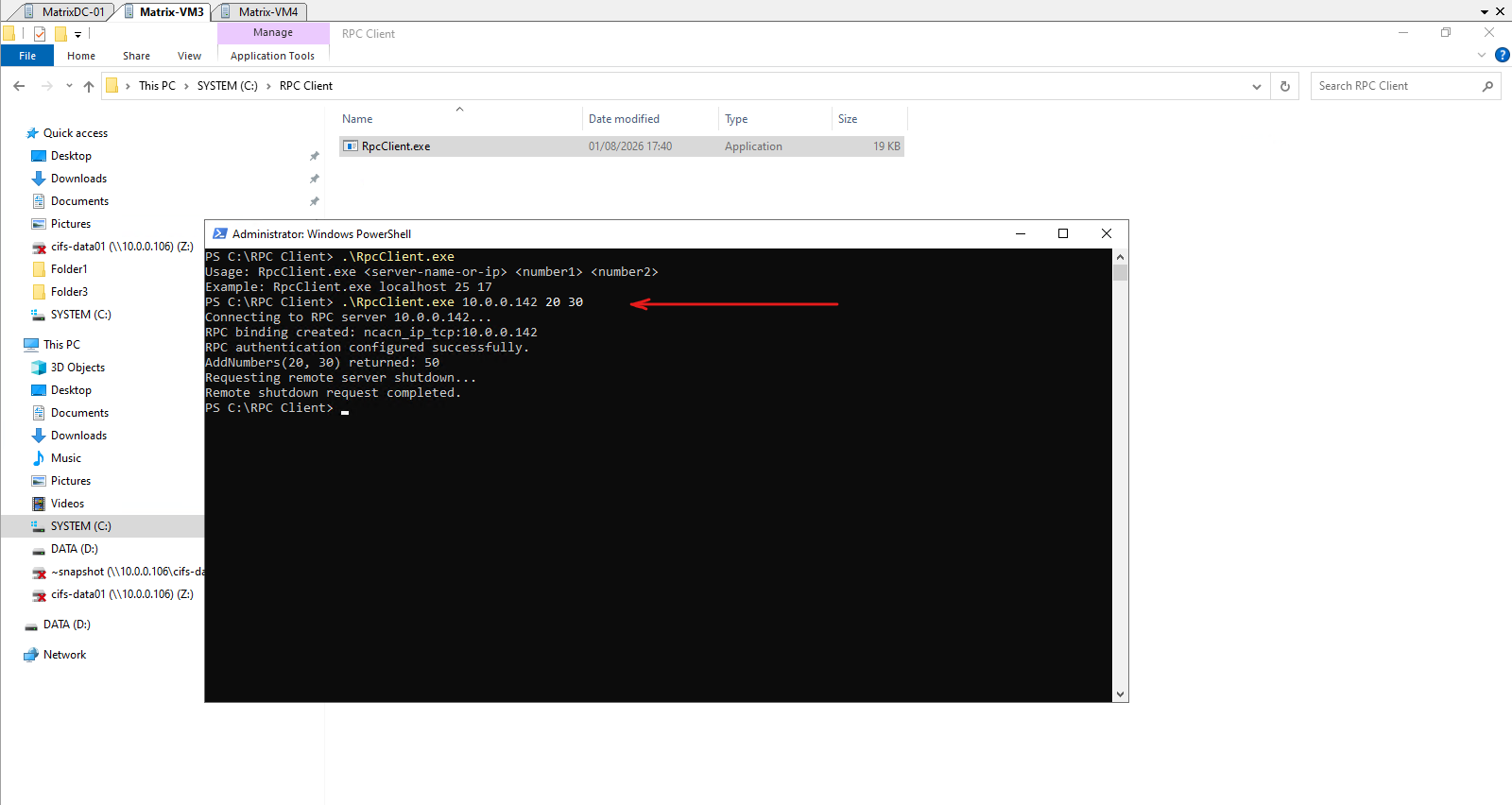Expand breadcrumb chevron after This PC

point(186,86)
